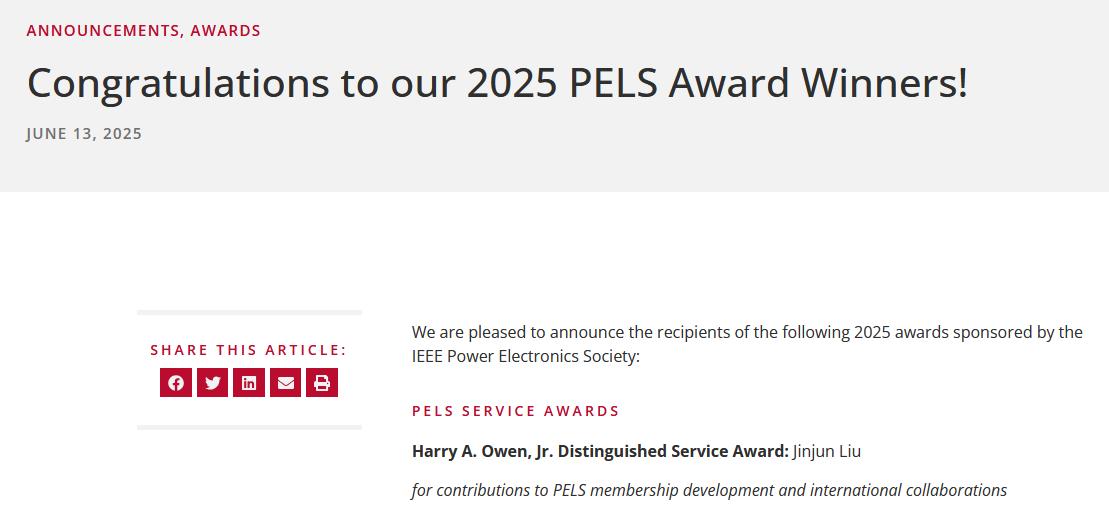The height and width of the screenshot is (511, 1109).
Task: Share article on LinkedIn
Action: coord(249,382)
